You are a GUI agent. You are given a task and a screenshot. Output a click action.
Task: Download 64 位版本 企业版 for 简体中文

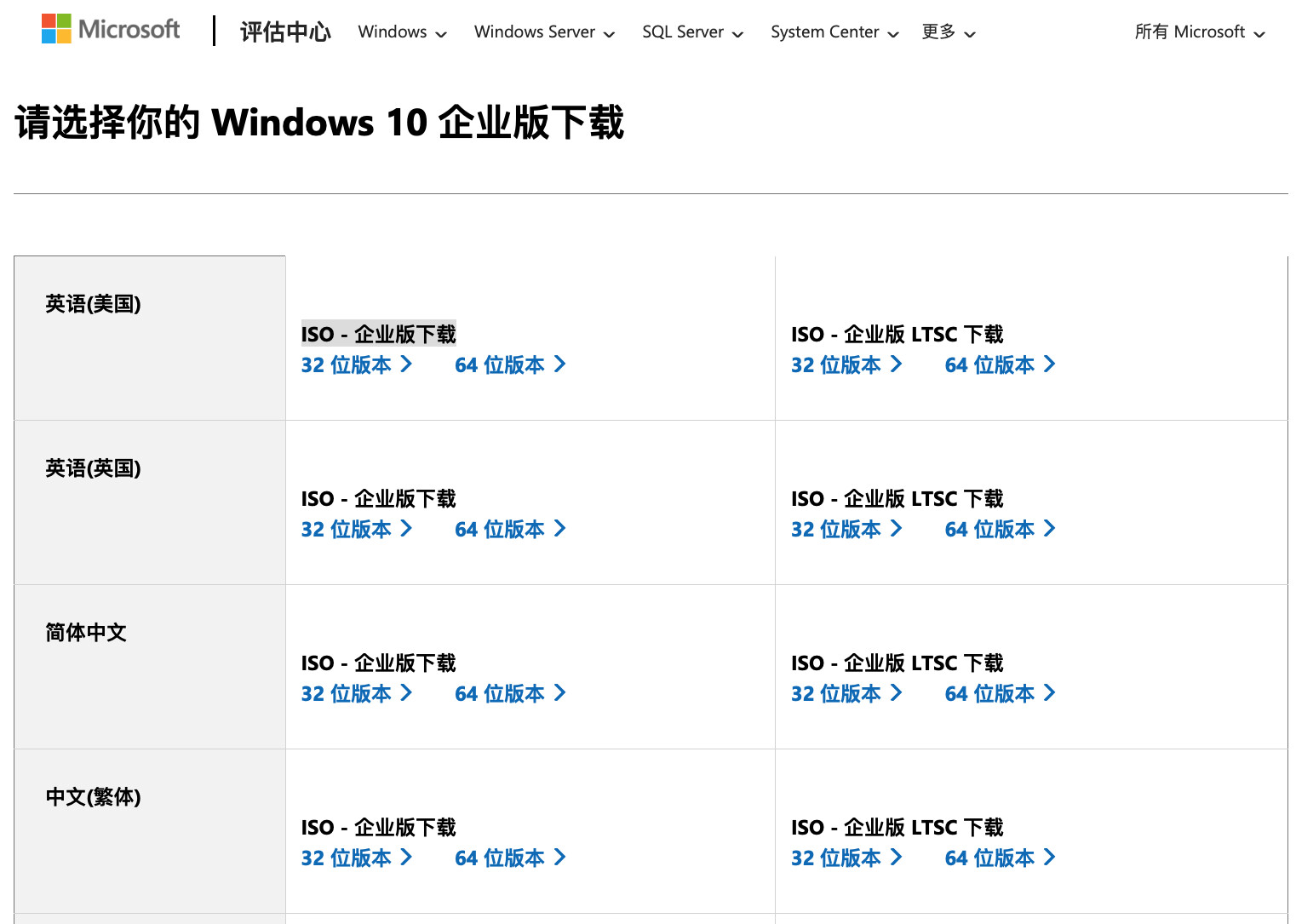pyautogui.click(x=511, y=693)
